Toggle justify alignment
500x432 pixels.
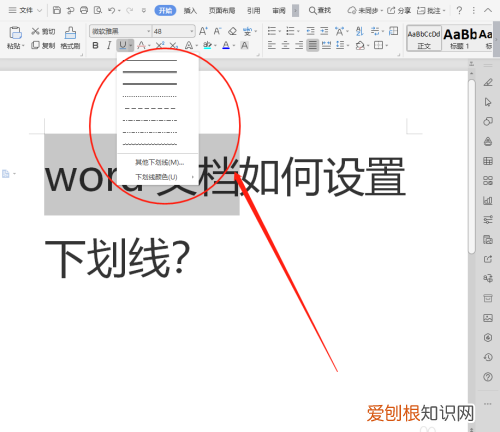313,45
